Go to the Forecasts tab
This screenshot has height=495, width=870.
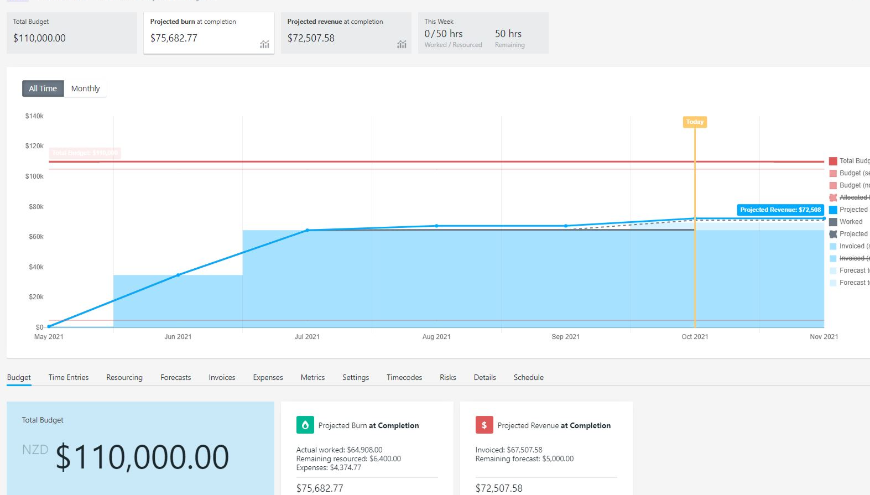(175, 377)
